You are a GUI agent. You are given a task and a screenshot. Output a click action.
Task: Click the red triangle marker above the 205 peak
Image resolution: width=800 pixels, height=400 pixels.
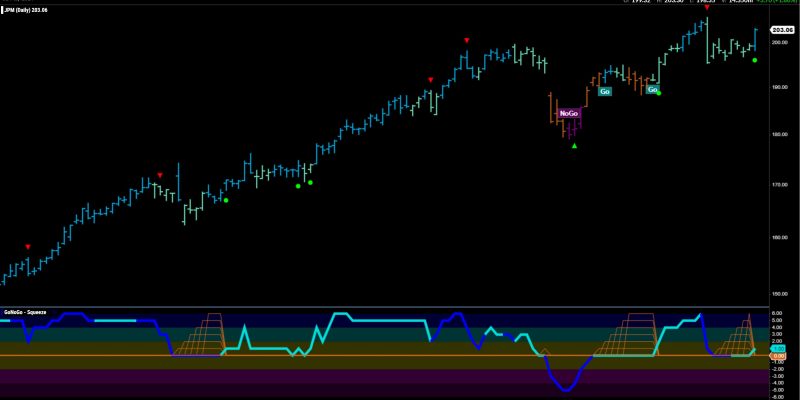click(x=707, y=8)
